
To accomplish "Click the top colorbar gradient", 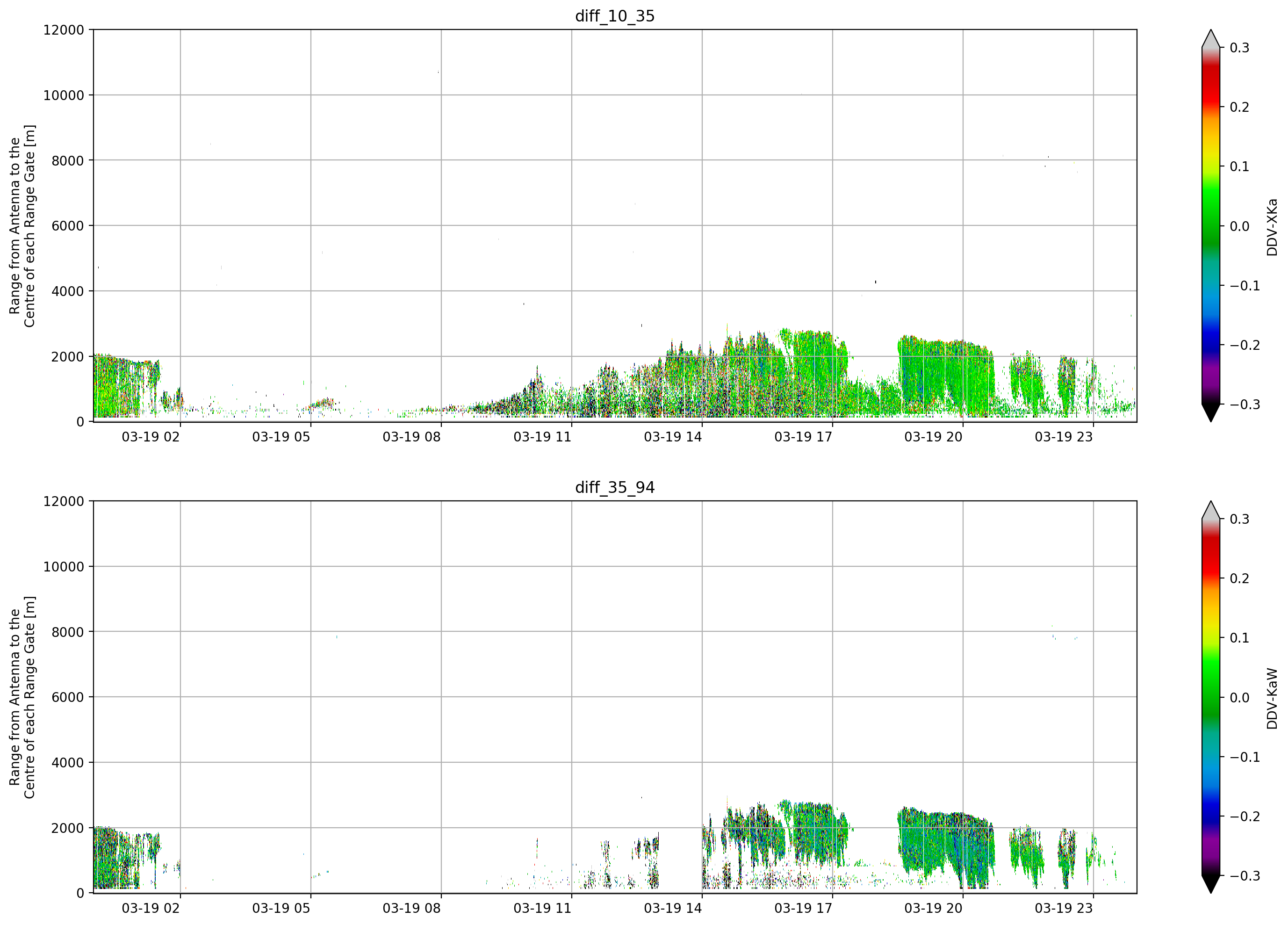I will tap(1210, 225).
